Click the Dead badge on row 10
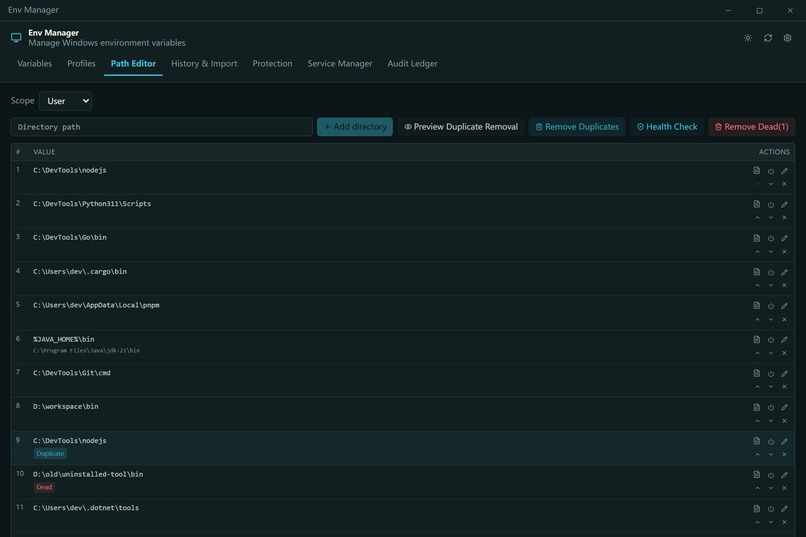 (44, 487)
